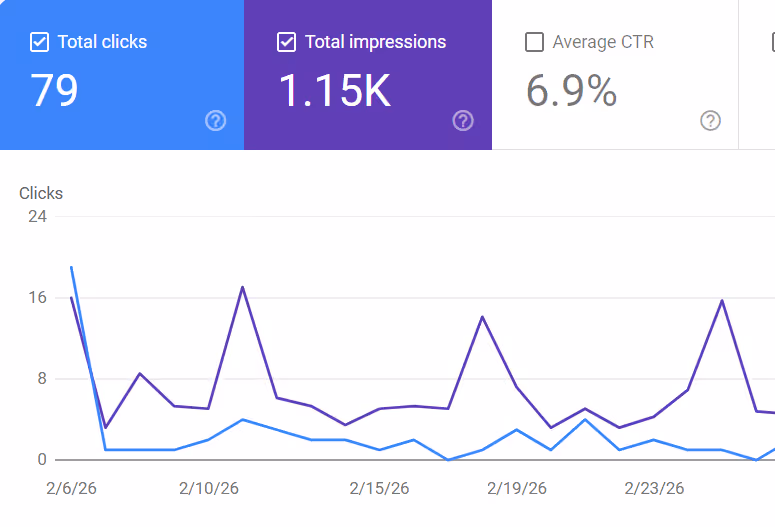The height and width of the screenshot is (527, 775).
Task: Click the 1.15K impressions value
Action: coord(334,91)
